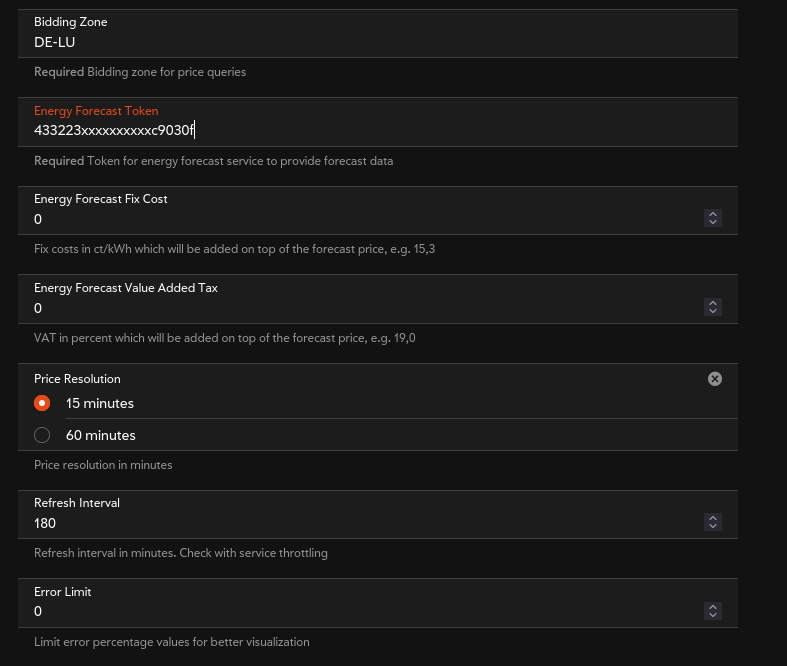Increment the Refresh Interval value
The image size is (787, 666).
[x=712, y=518]
